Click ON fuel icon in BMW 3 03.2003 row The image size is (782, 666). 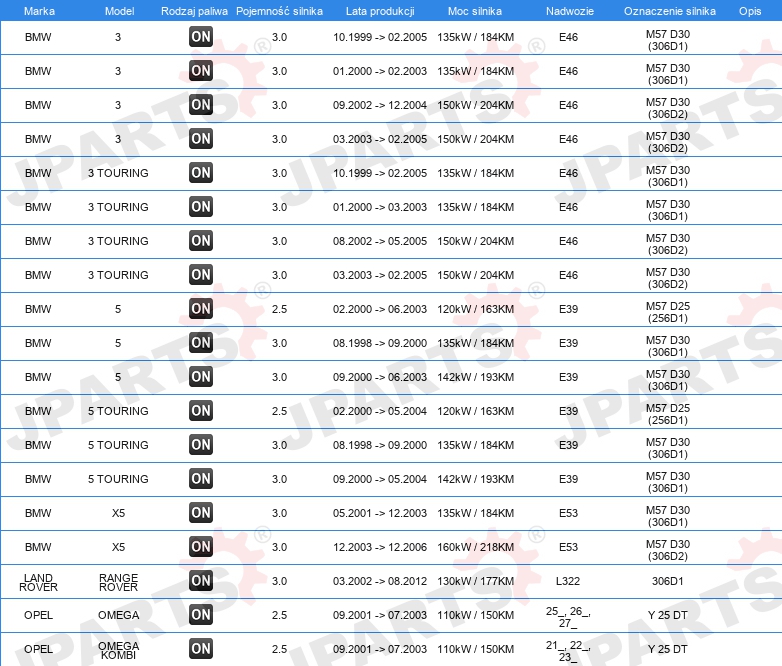pos(201,138)
